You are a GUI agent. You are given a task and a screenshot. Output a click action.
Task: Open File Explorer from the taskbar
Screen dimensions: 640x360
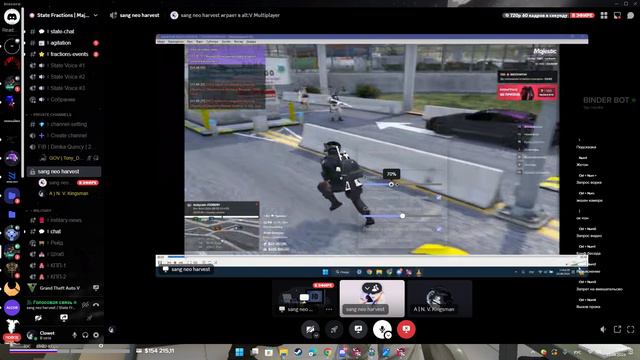pos(283,352)
